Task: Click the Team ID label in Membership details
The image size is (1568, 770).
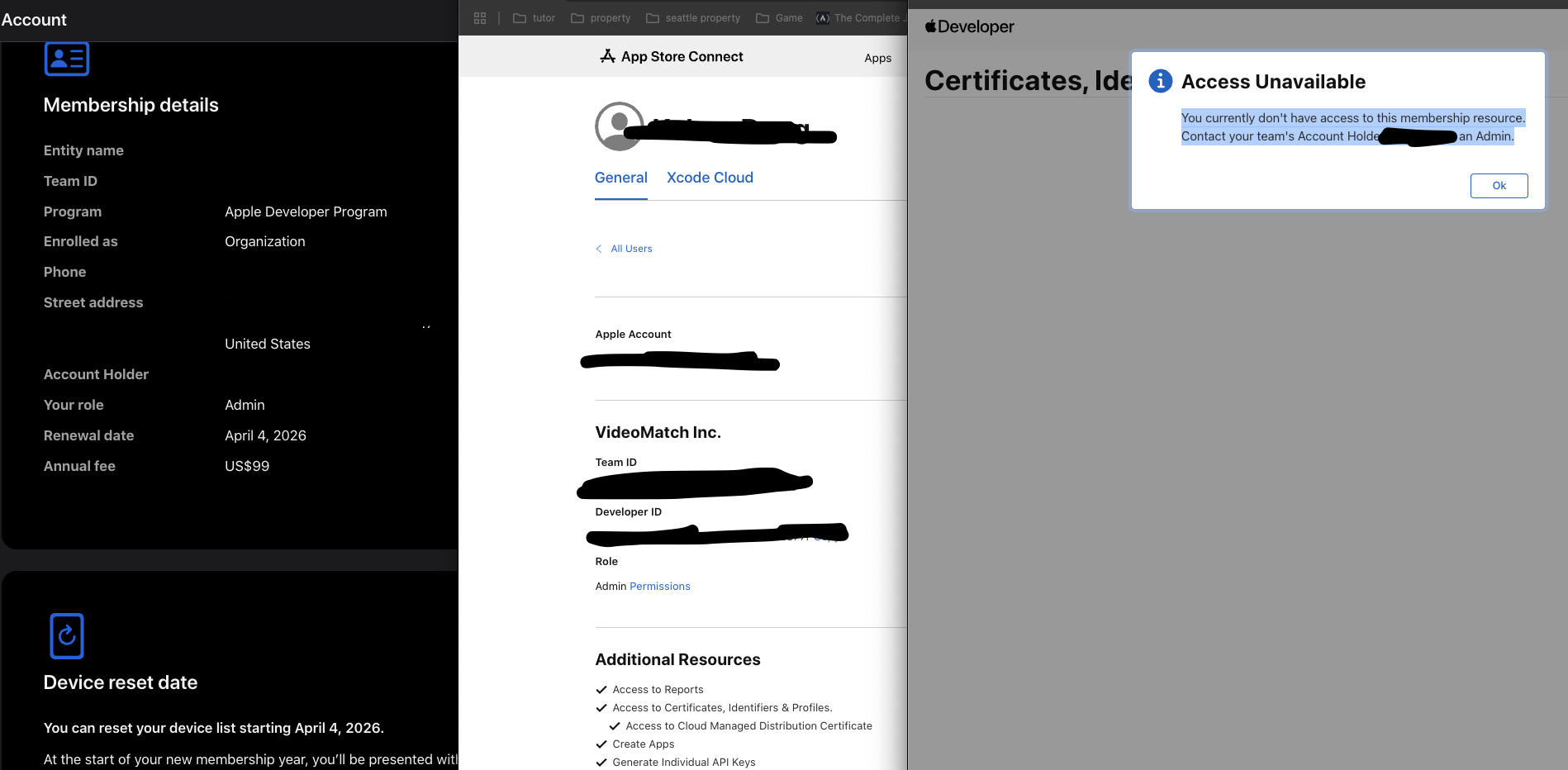Action: [70, 181]
